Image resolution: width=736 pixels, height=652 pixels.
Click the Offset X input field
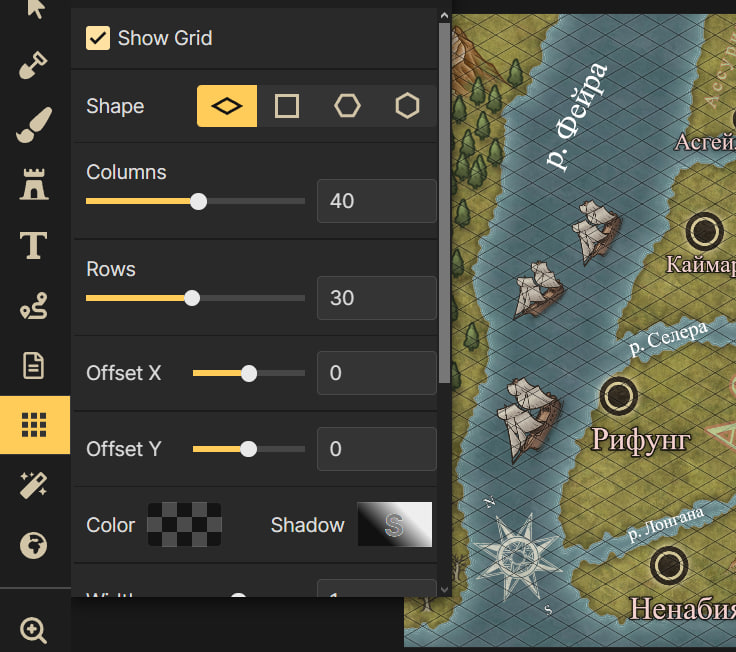click(x=376, y=373)
